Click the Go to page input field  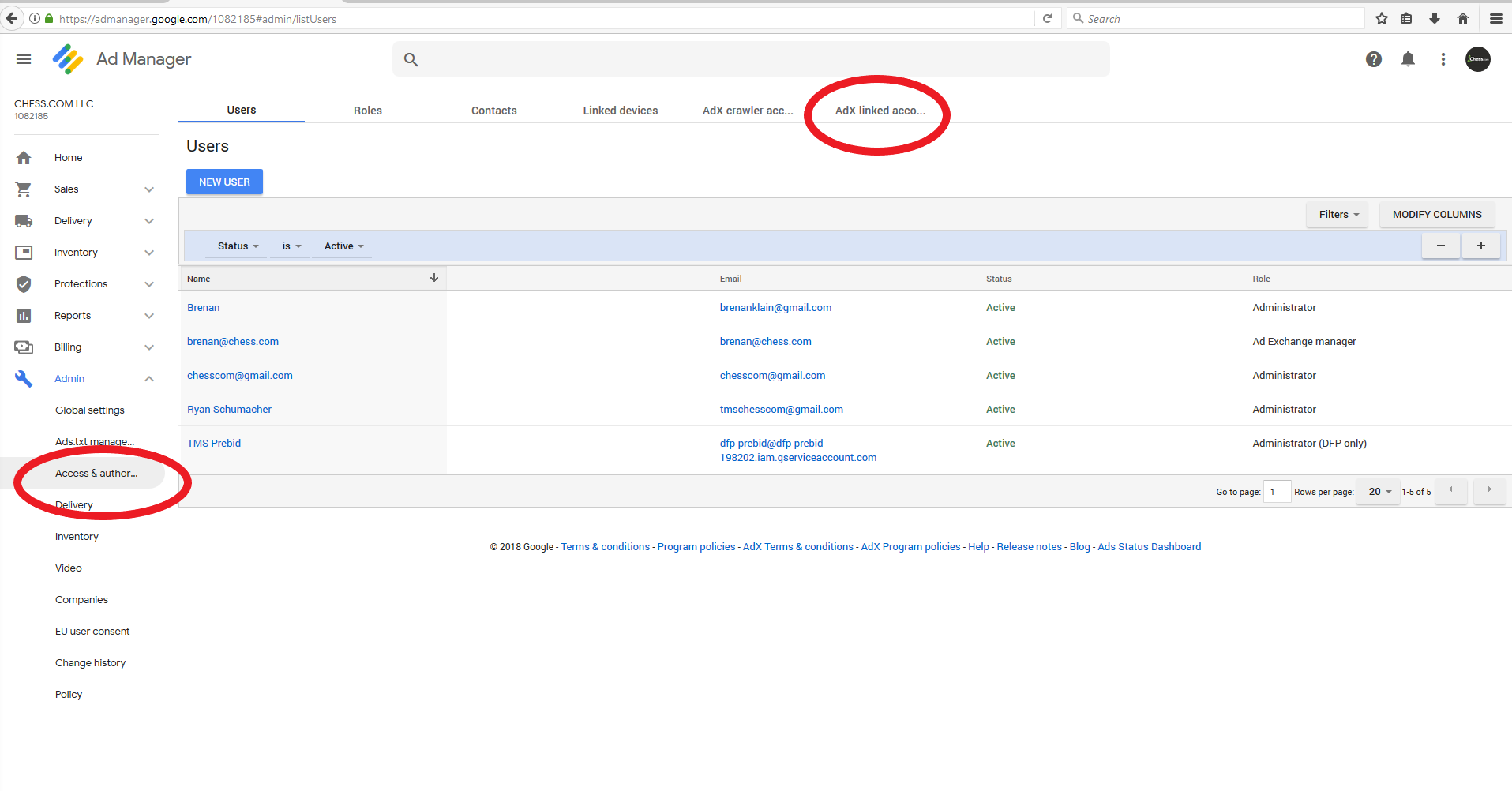tap(1277, 492)
